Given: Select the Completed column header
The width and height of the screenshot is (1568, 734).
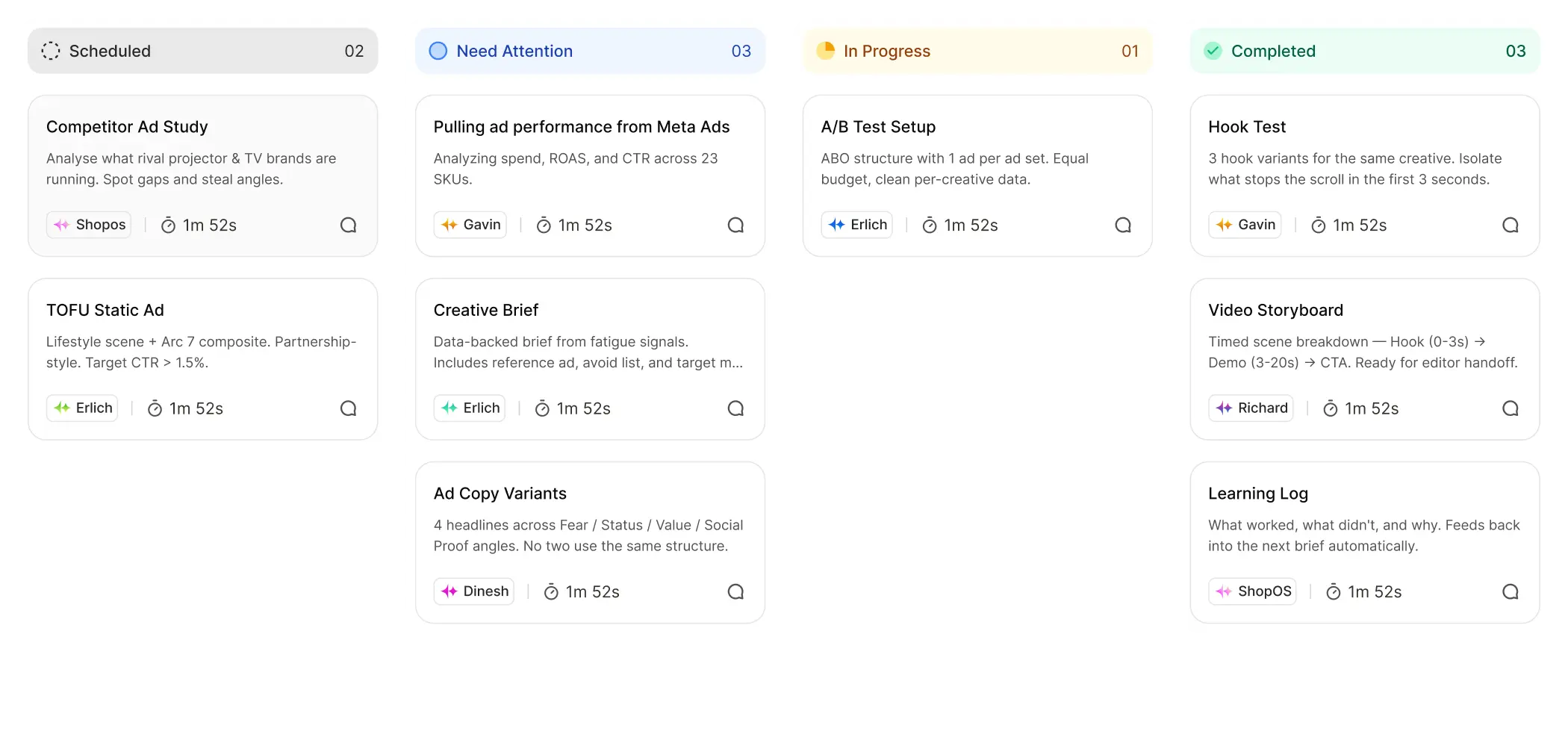Looking at the screenshot, I should point(1273,51).
